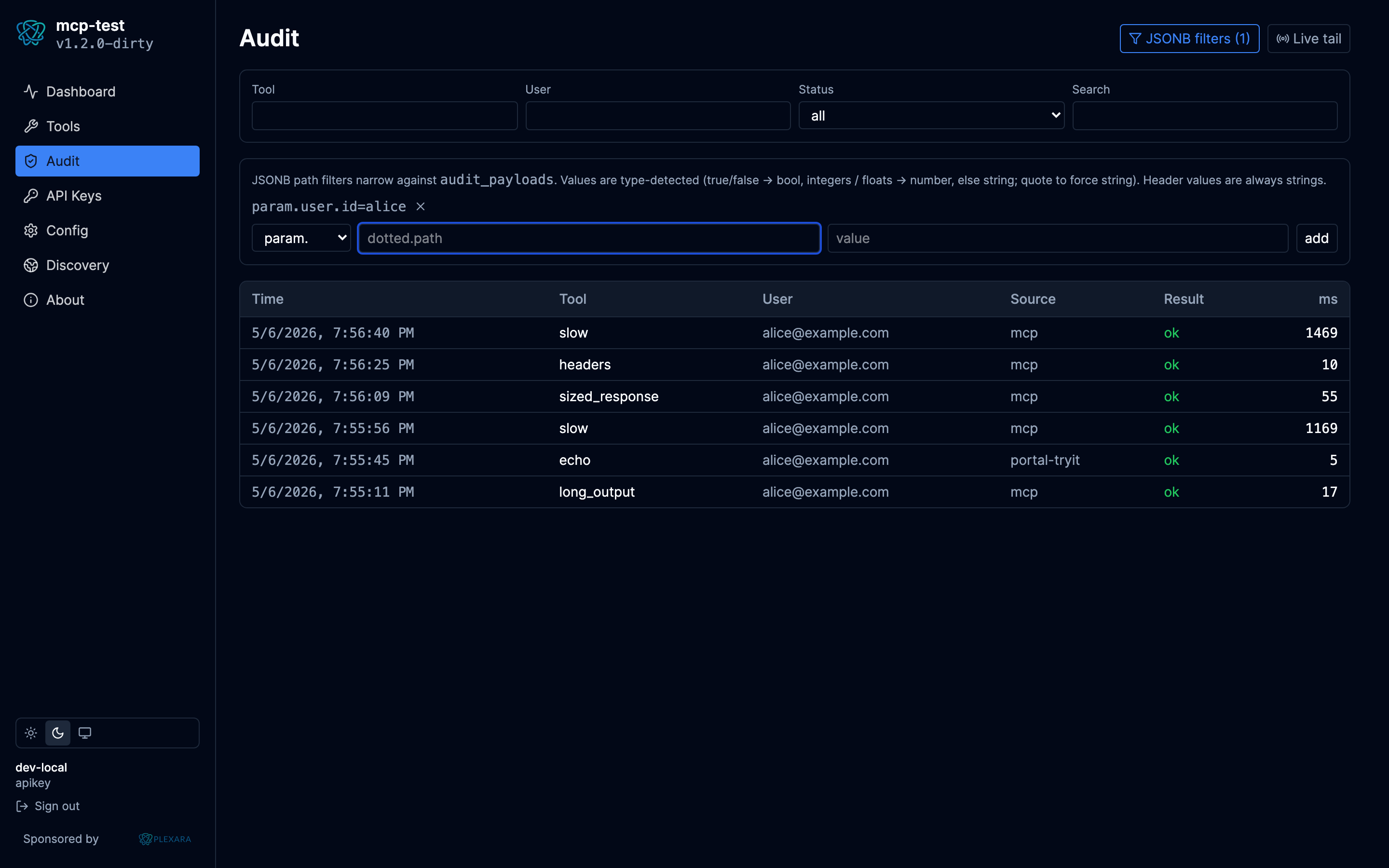
Task: Click the ms column header
Action: [x=1328, y=299]
